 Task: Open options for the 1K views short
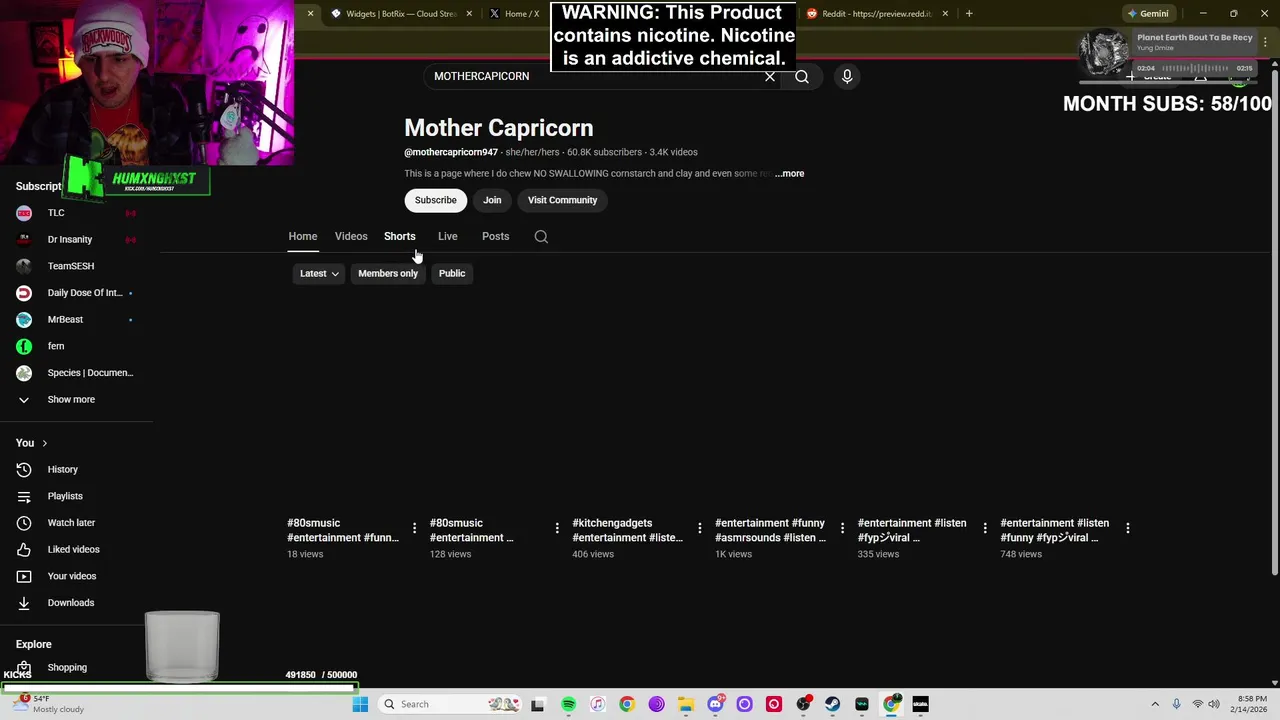click(842, 528)
